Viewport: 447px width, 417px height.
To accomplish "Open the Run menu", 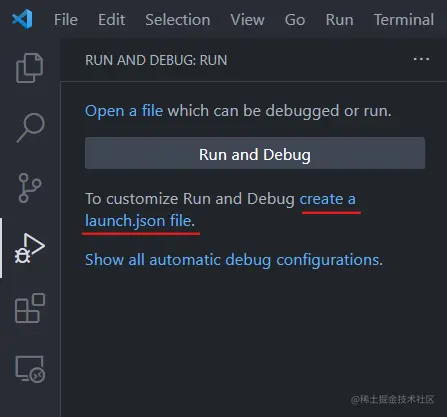I will click(x=339, y=20).
